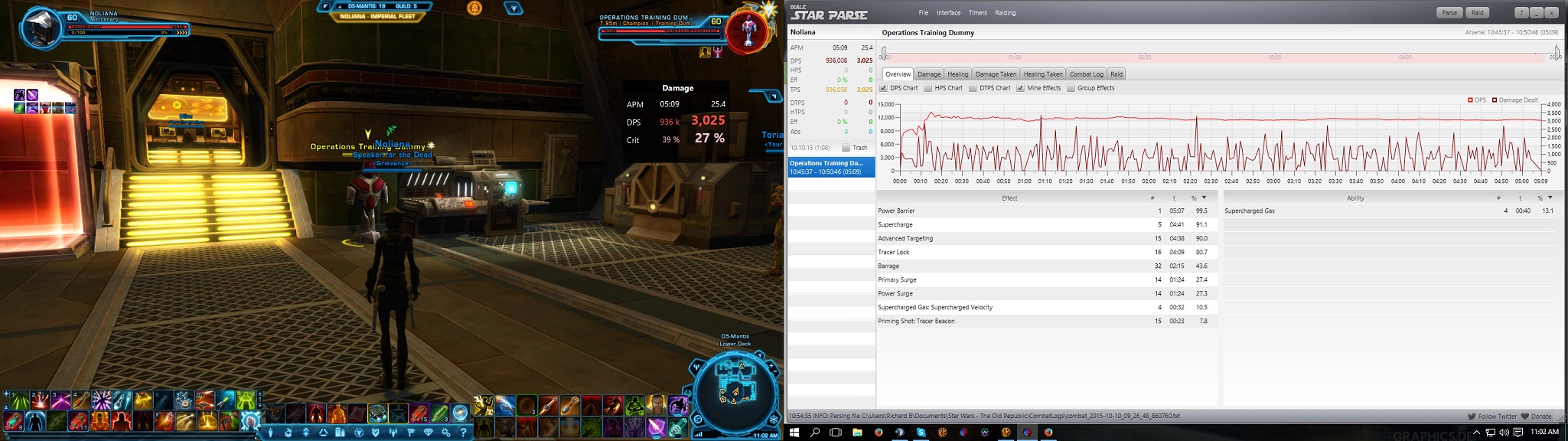
Task: Open the Action Center notification icon
Action: click(1517, 432)
